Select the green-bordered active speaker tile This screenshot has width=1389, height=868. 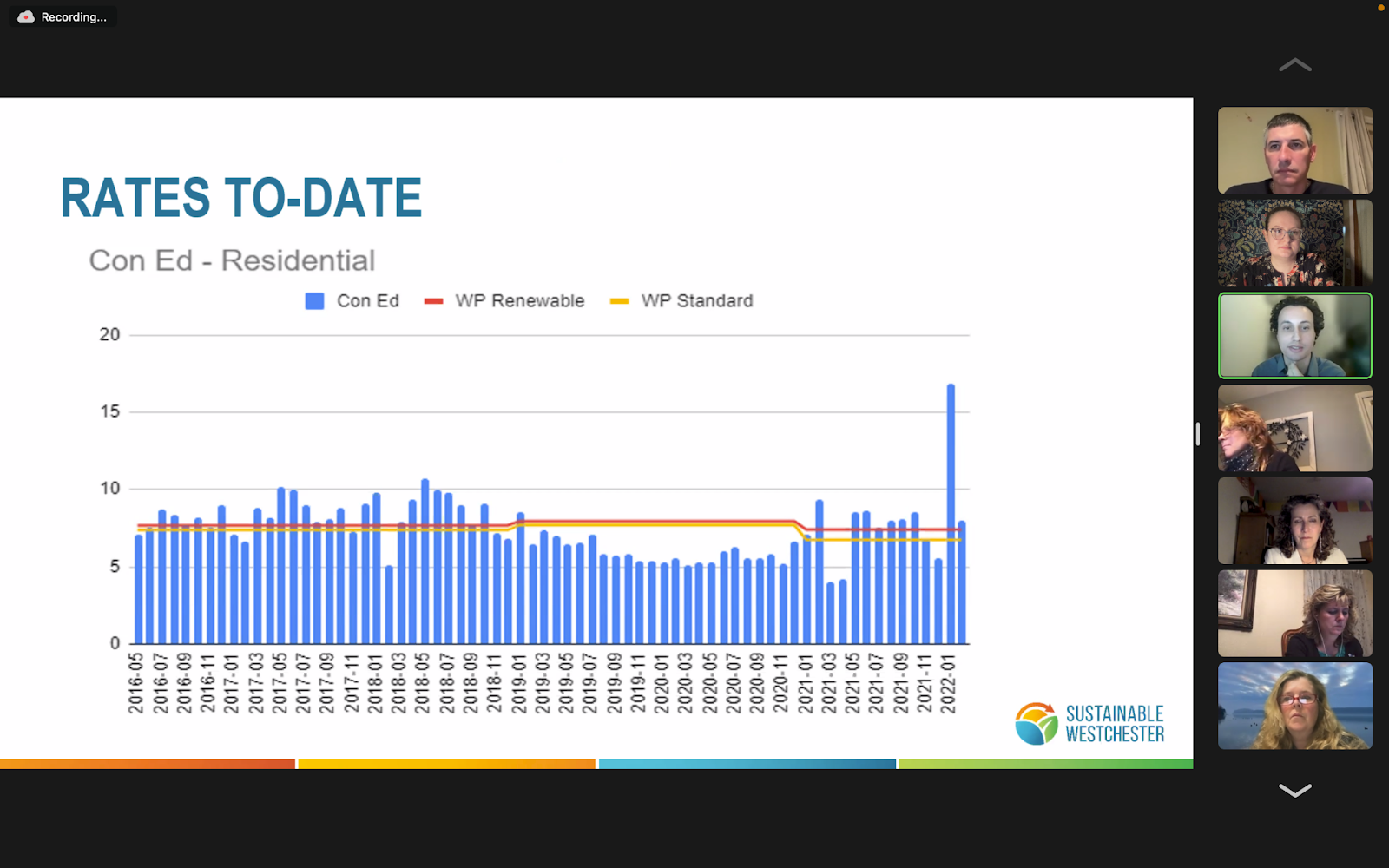coord(1295,336)
